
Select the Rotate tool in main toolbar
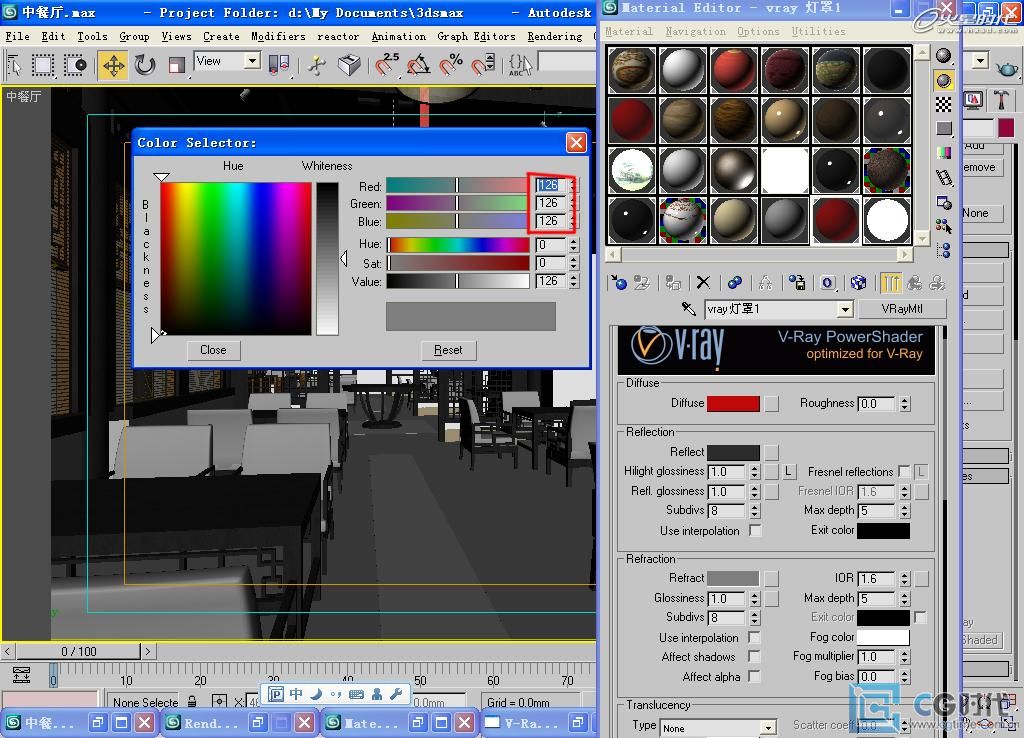click(145, 65)
